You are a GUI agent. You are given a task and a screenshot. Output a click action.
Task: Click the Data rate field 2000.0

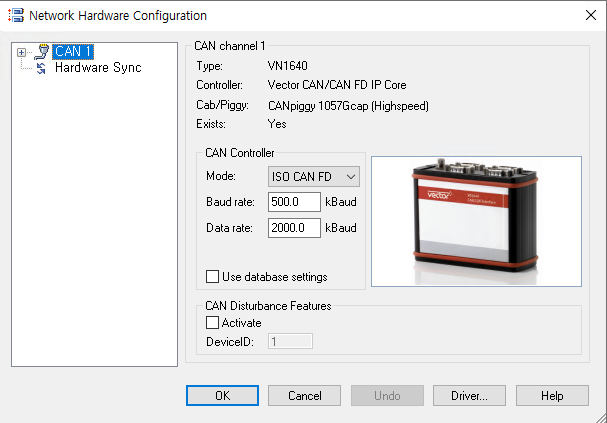coord(294,228)
